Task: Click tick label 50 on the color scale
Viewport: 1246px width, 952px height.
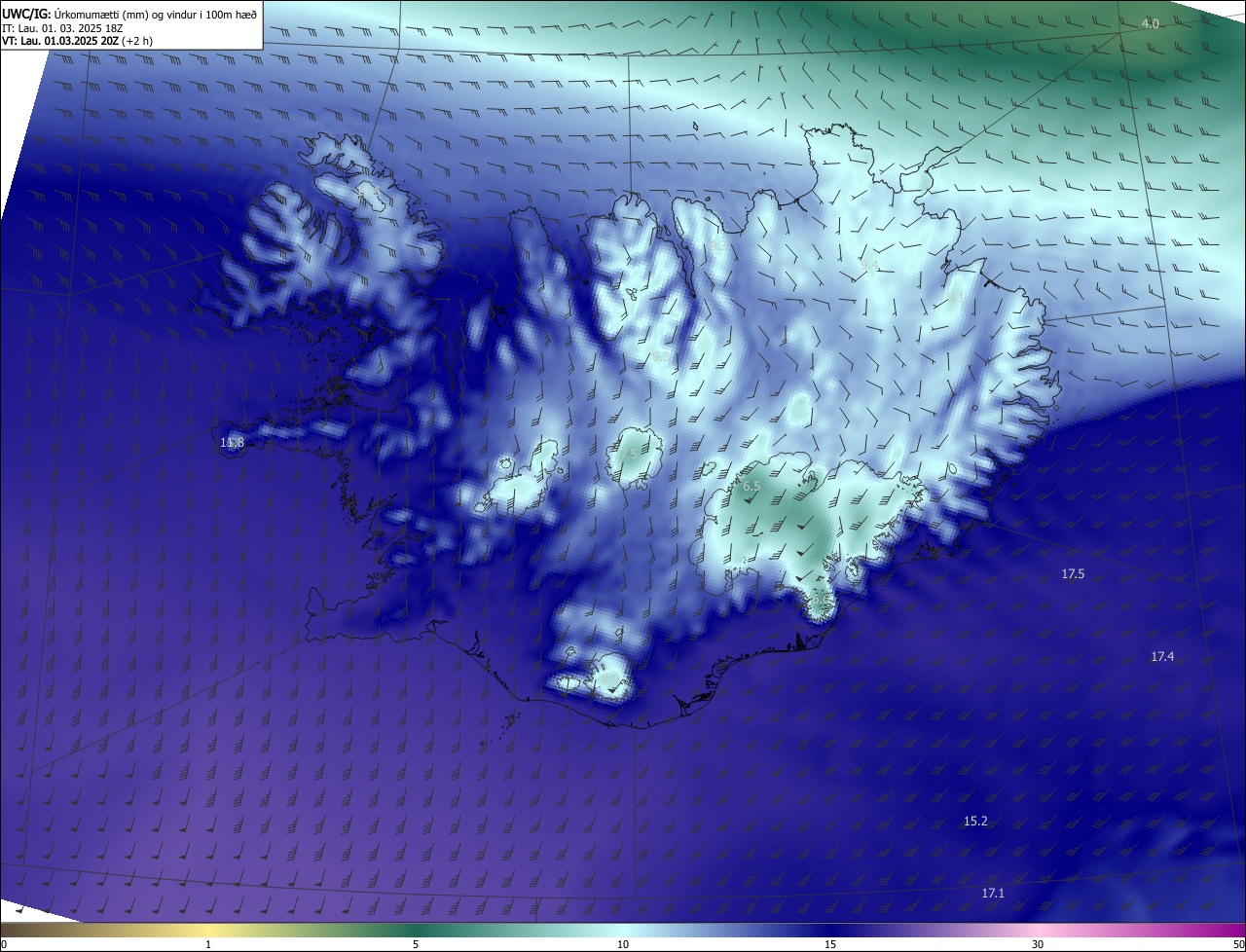Action: tap(1239, 944)
